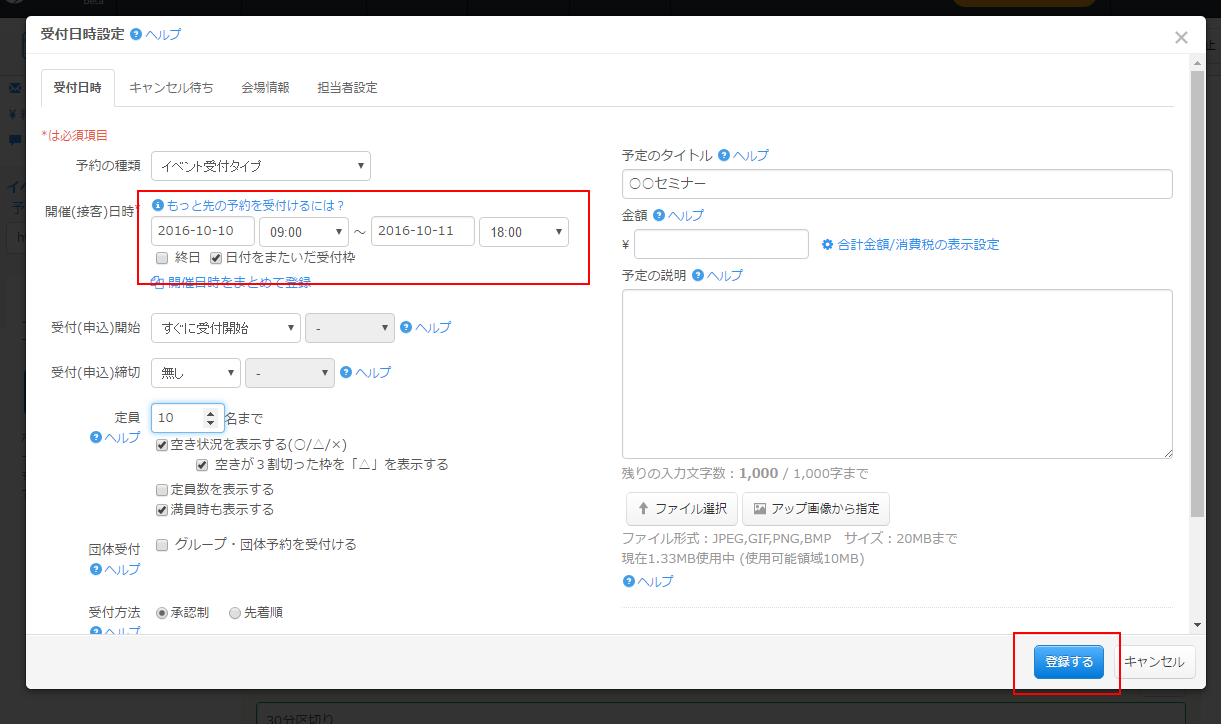Enable the 終日 checkbox
This screenshot has height=724, width=1221.
(x=161, y=258)
